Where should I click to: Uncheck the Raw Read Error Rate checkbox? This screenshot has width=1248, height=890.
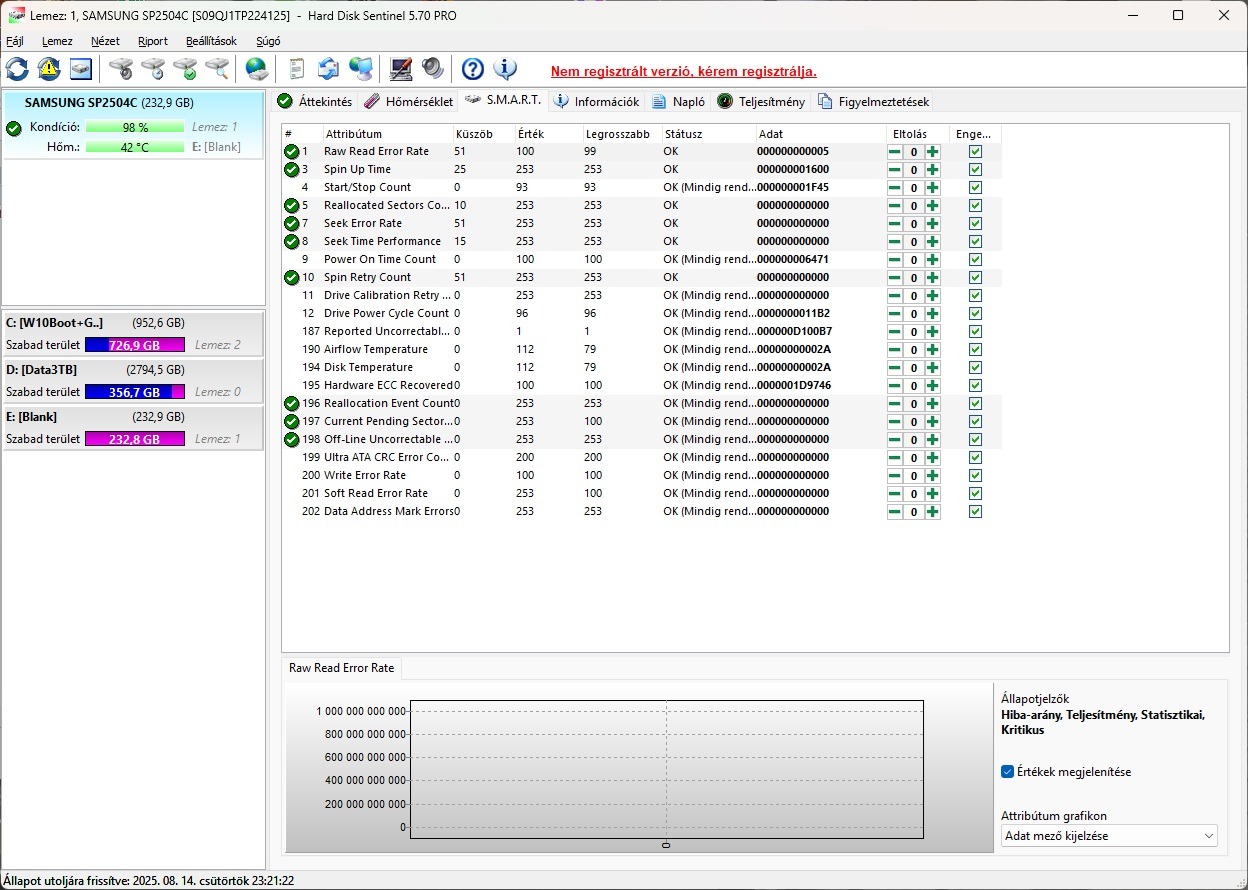pos(975,152)
